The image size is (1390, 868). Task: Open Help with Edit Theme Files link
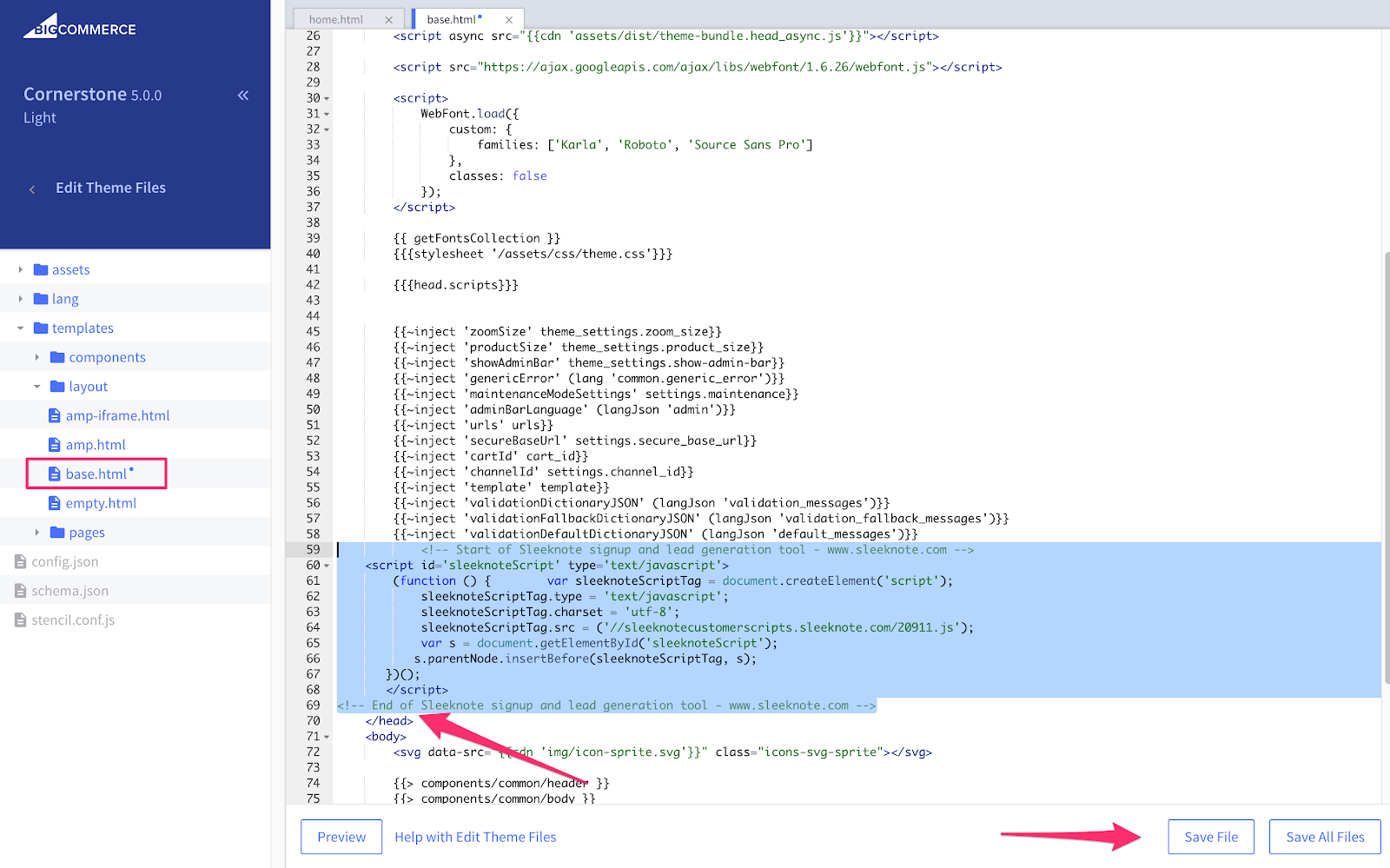coord(475,837)
